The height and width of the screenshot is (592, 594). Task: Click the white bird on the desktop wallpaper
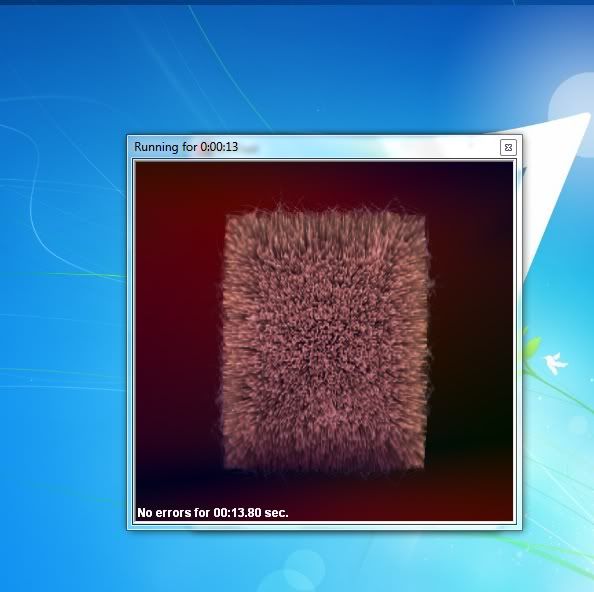[x=555, y=362]
